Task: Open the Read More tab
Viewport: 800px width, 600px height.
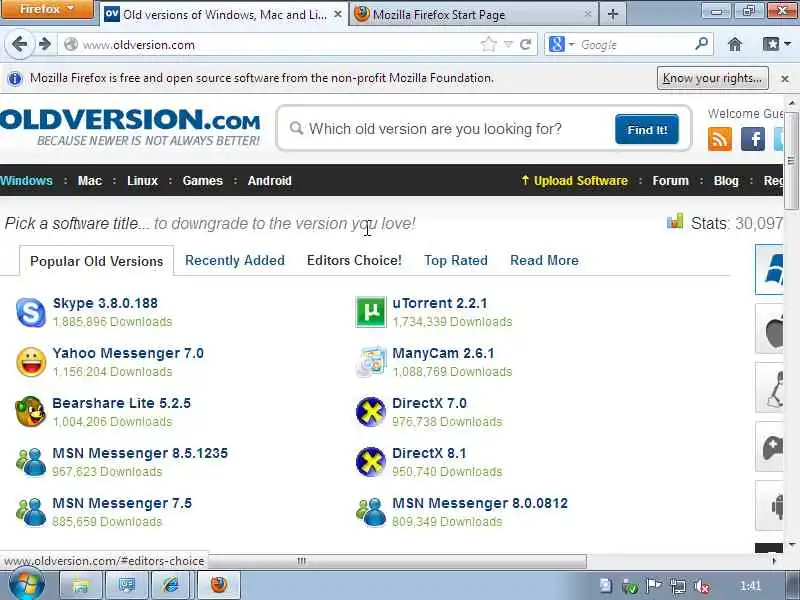Action: [x=544, y=260]
